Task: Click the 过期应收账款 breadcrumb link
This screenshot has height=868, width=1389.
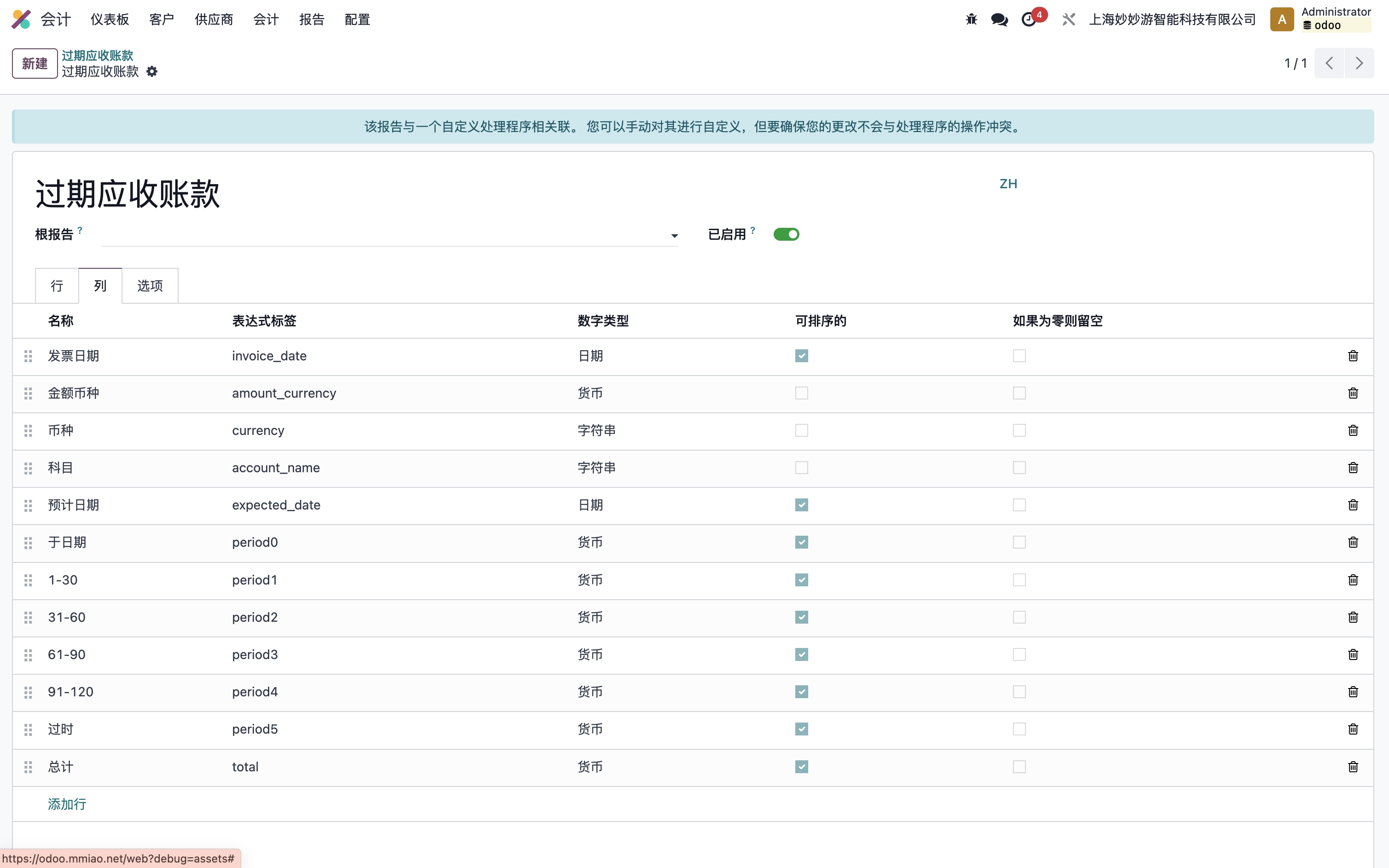Action: point(98,55)
